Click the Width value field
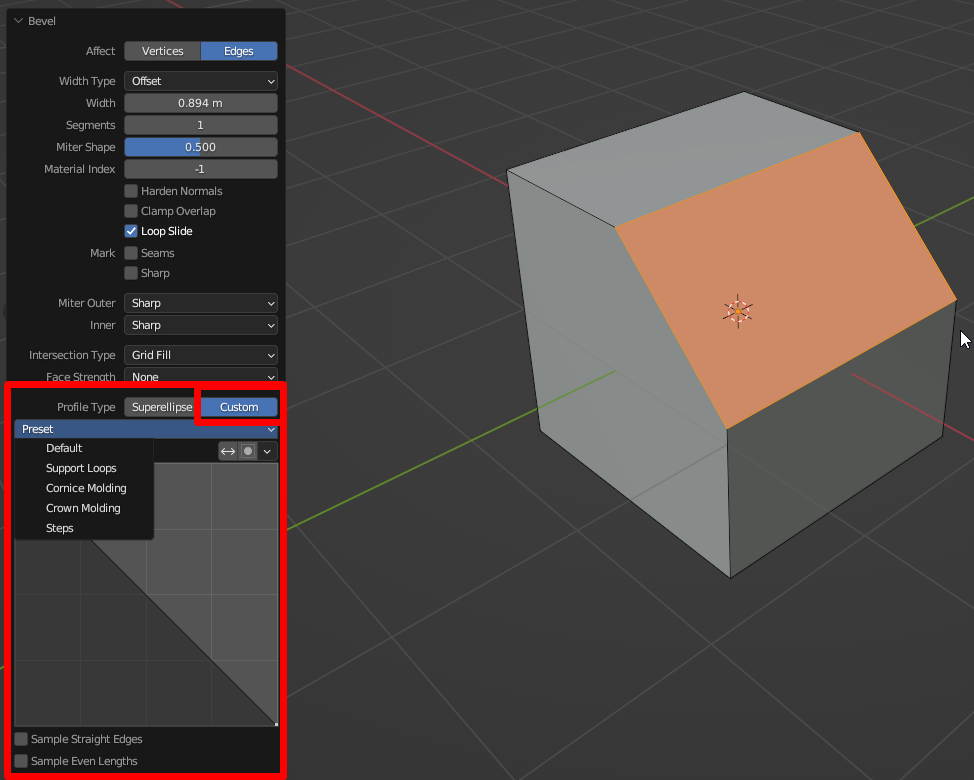 coord(201,103)
